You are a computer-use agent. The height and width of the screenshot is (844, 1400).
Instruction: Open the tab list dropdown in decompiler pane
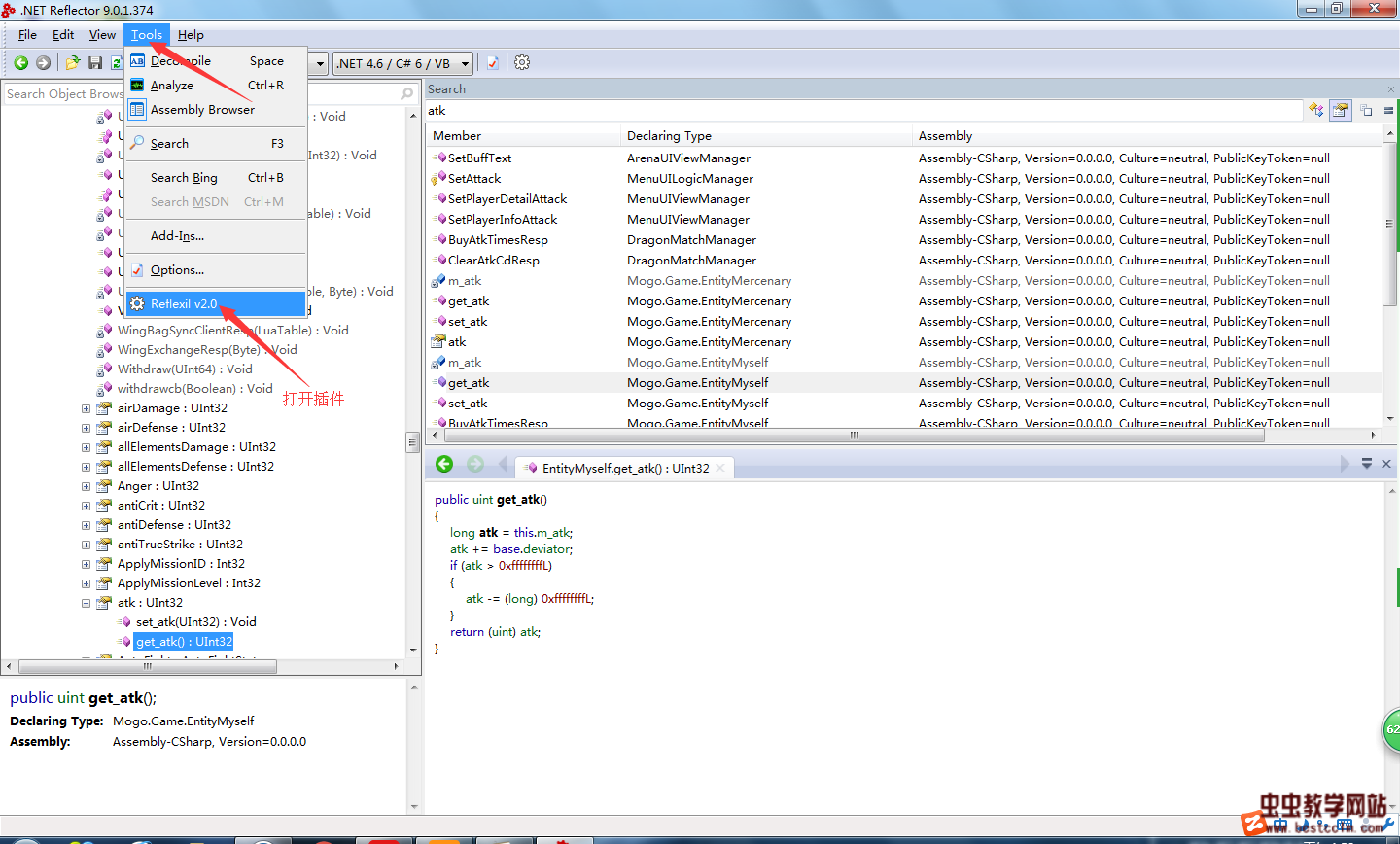pyautogui.click(x=1366, y=465)
